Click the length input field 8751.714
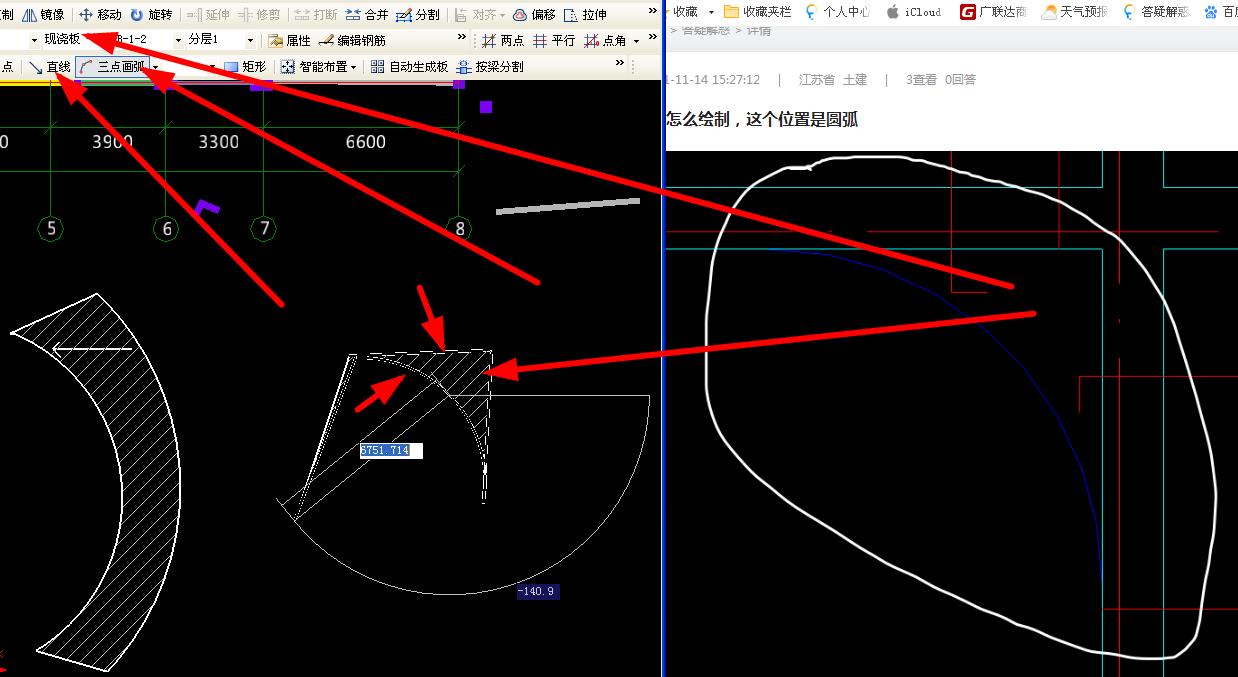Viewport: 1238px width, 677px height. [x=391, y=450]
